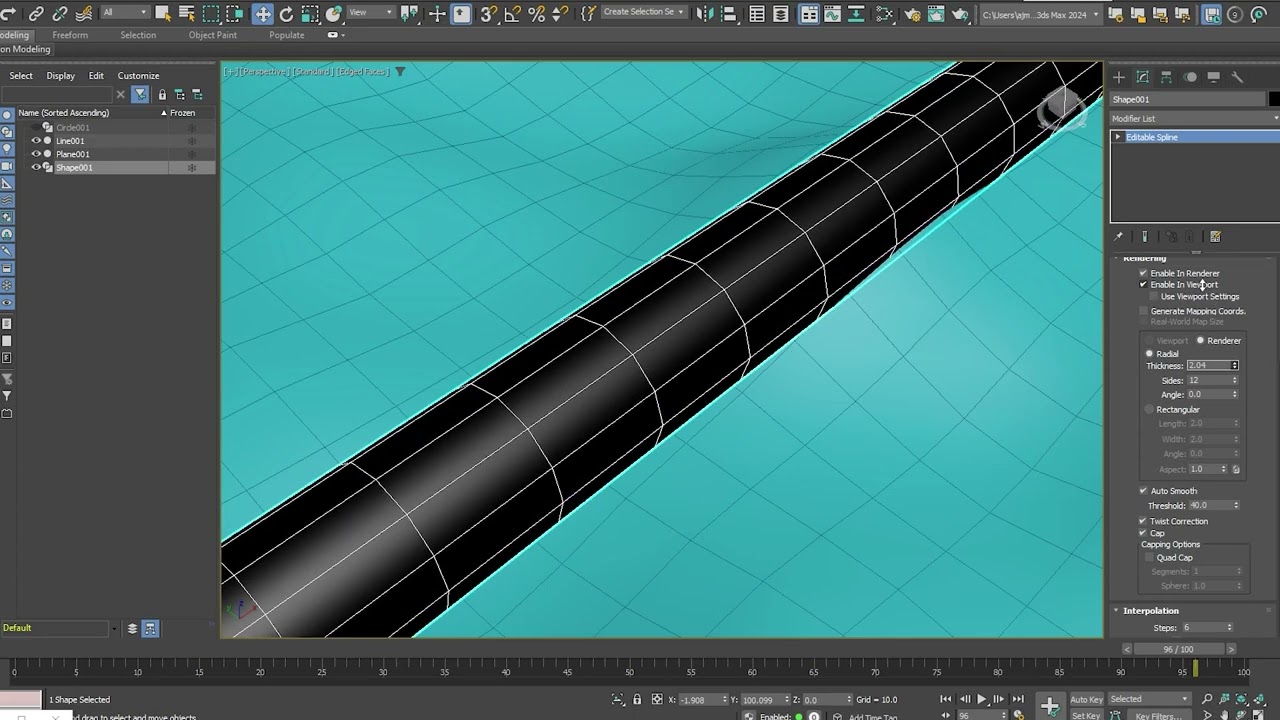
Task: Click the Auto Key button
Action: (1086, 699)
